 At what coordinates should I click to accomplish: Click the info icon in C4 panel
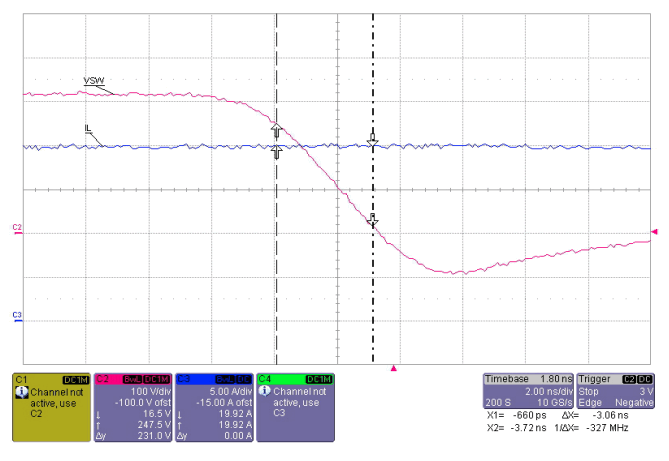coord(265,391)
